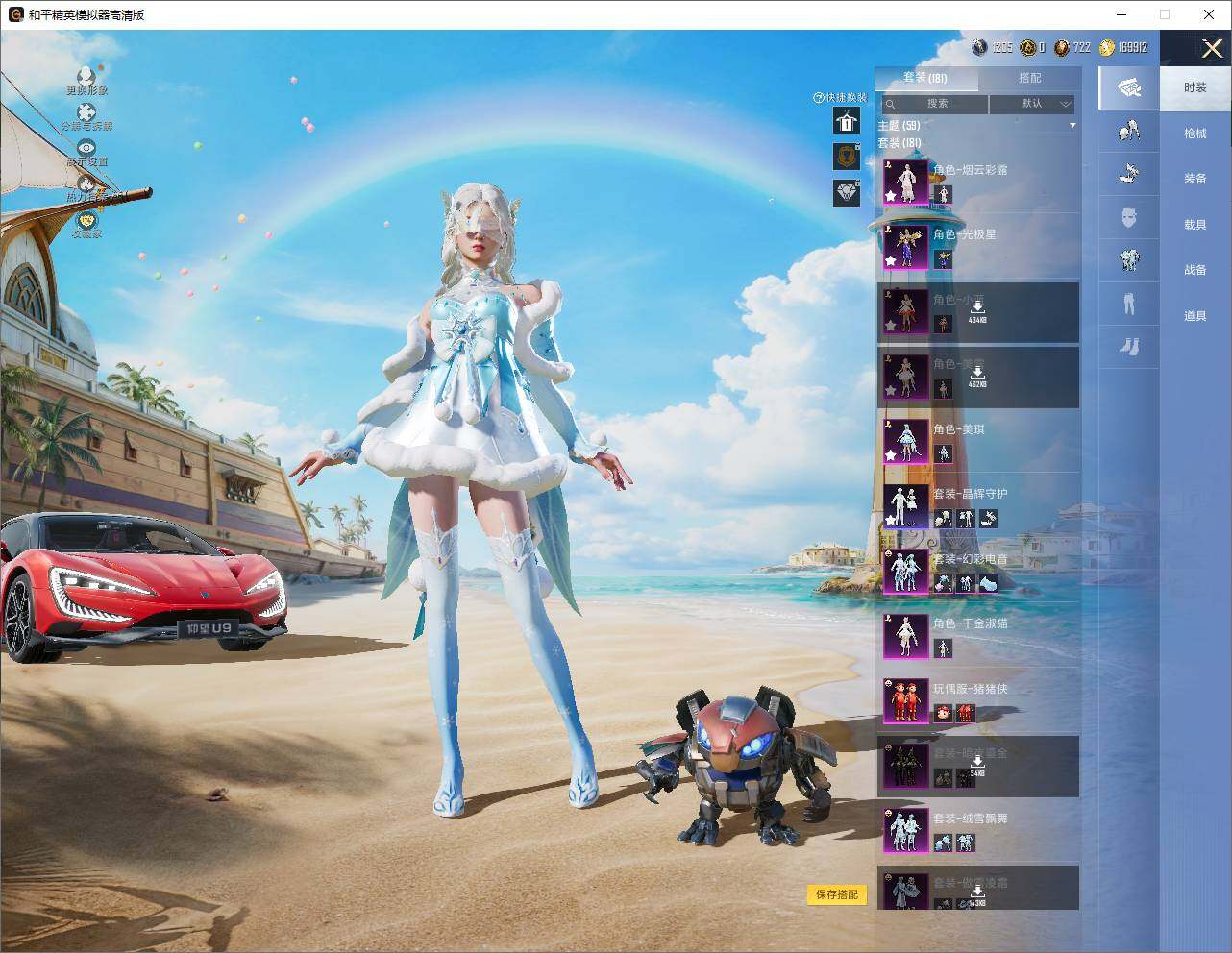The width and height of the screenshot is (1232, 953).
Task: Select the 玩偶服-猪猪侠 outfit thumbnail
Action: pyautogui.click(x=906, y=701)
